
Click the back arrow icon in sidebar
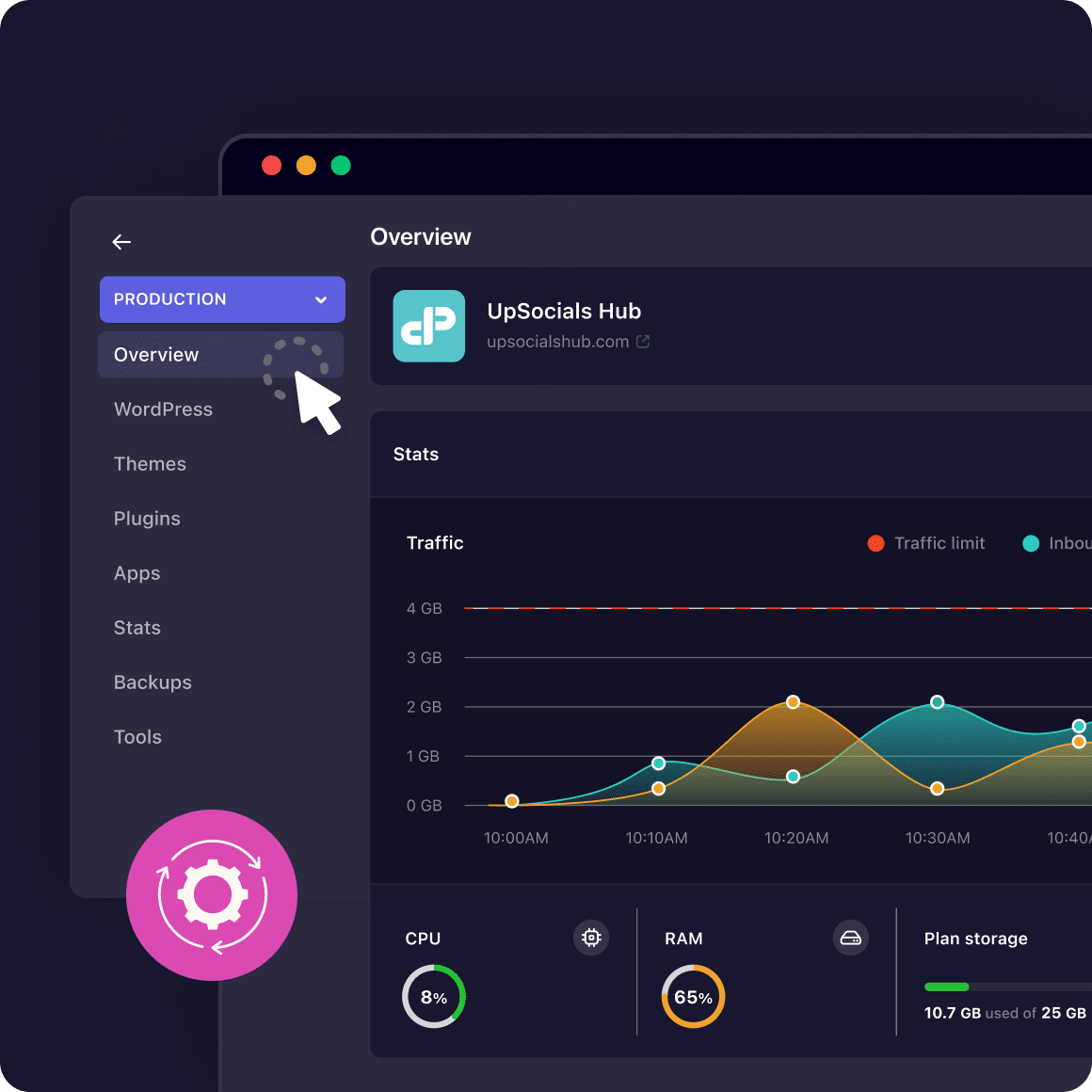121,242
